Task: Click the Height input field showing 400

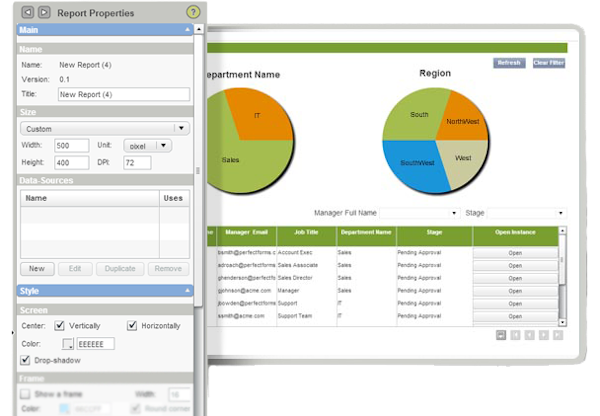Action: click(72, 163)
